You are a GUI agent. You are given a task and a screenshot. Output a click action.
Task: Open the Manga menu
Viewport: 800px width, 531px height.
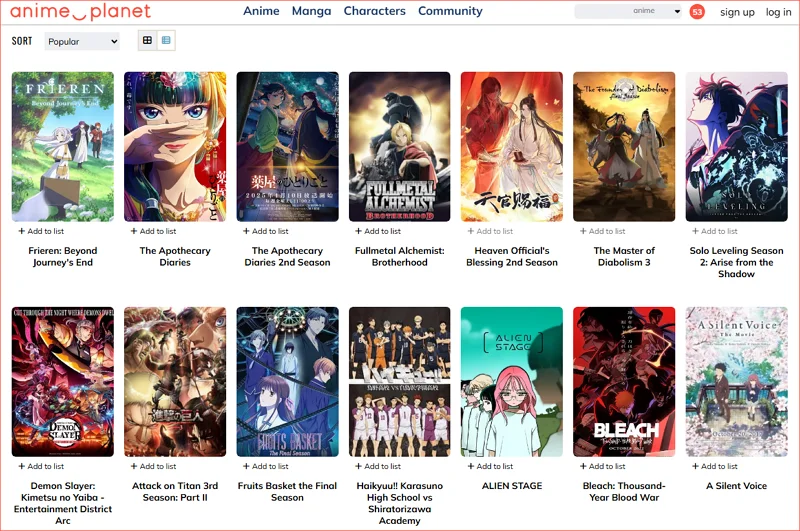(x=311, y=11)
